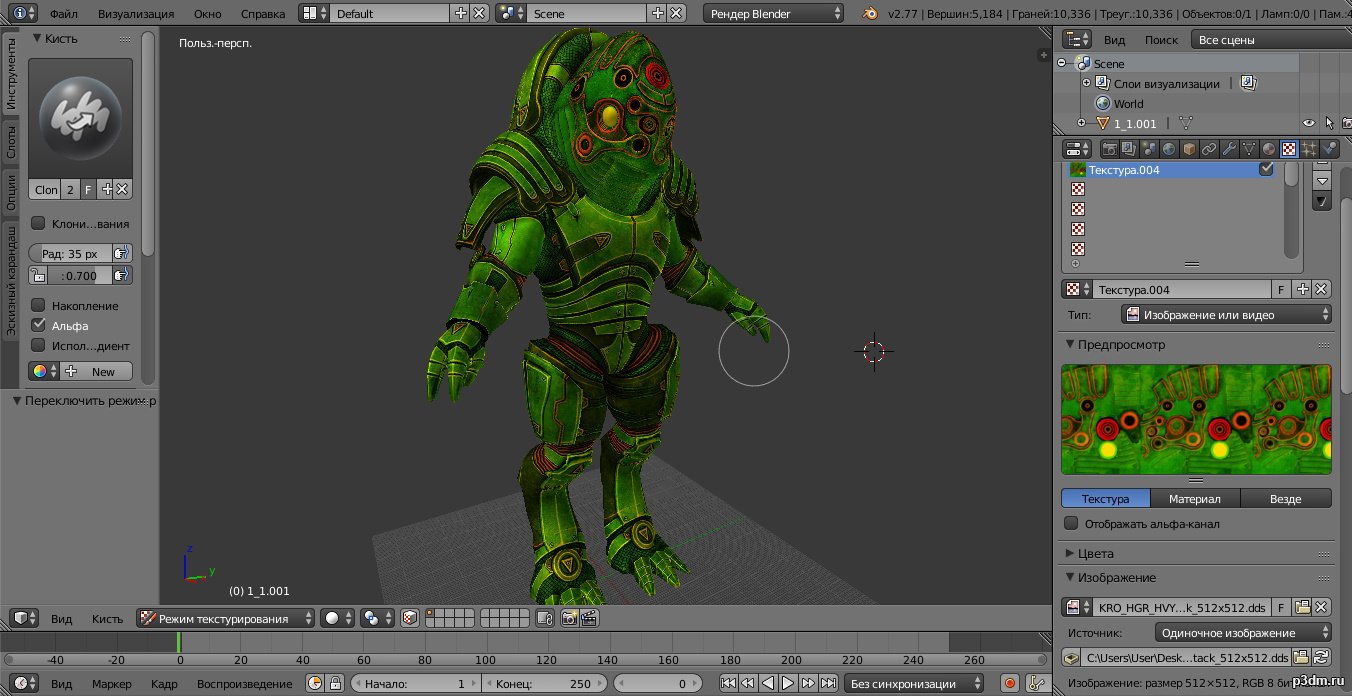The image size is (1352, 696).
Task: Open the Scene properties tab
Action: click(1149, 149)
